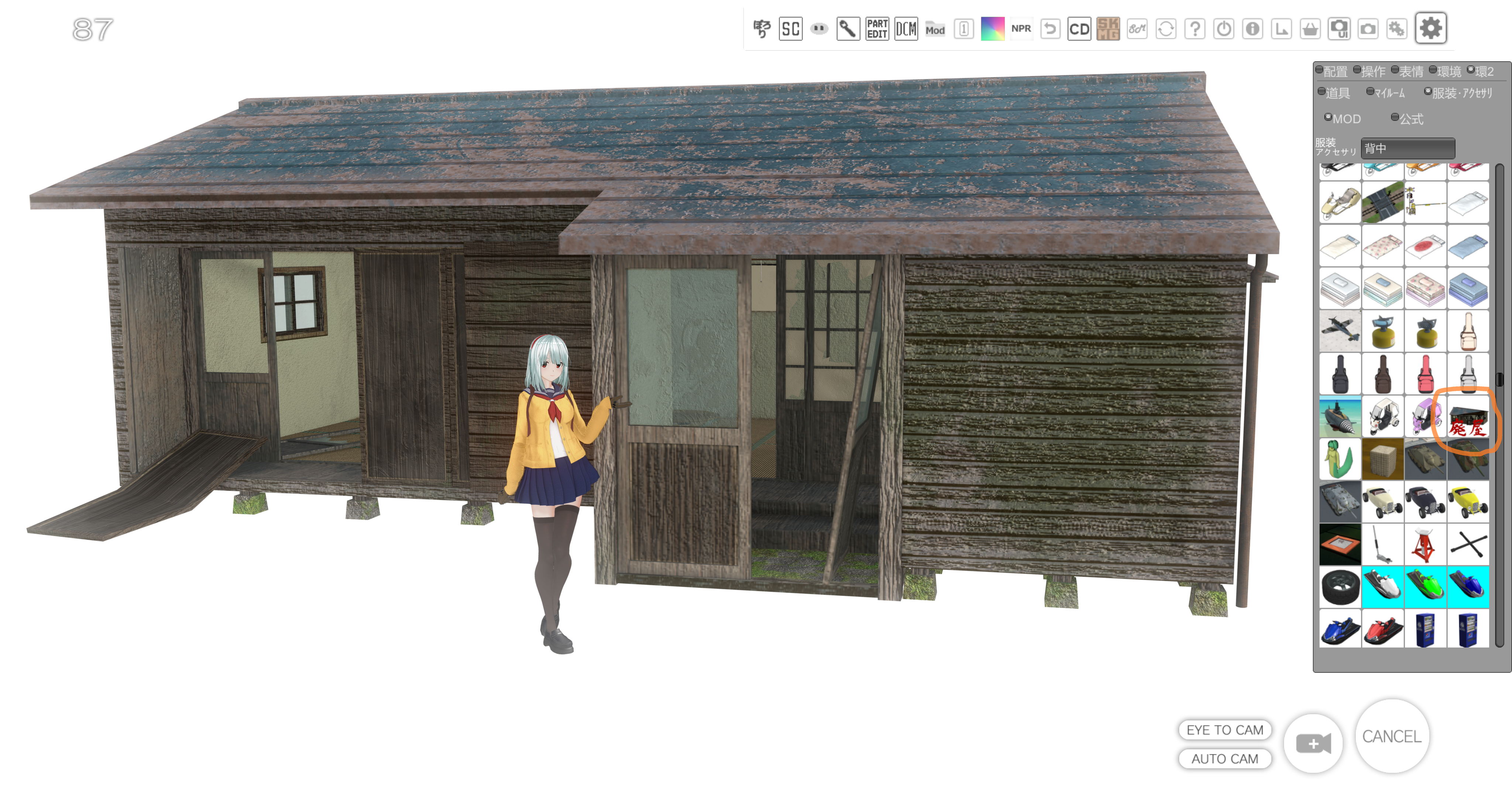This screenshot has width=1512, height=799.
Task: Click the NPR shader icon
Action: (x=1021, y=29)
